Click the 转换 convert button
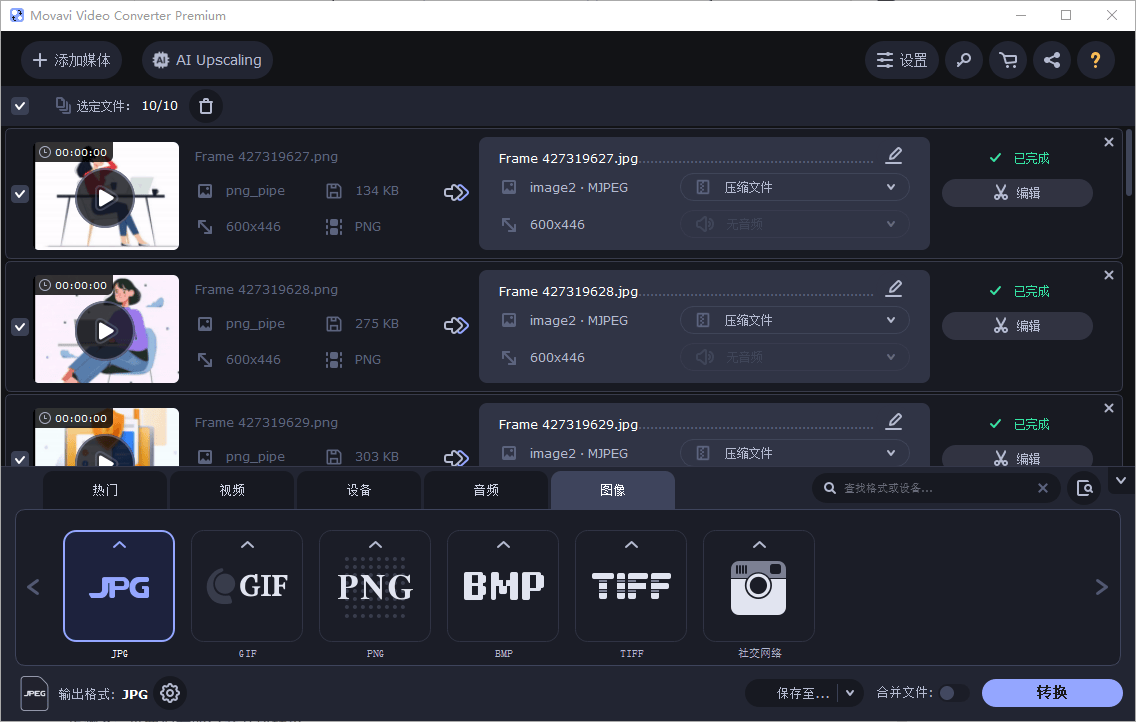 coord(1052,693)
